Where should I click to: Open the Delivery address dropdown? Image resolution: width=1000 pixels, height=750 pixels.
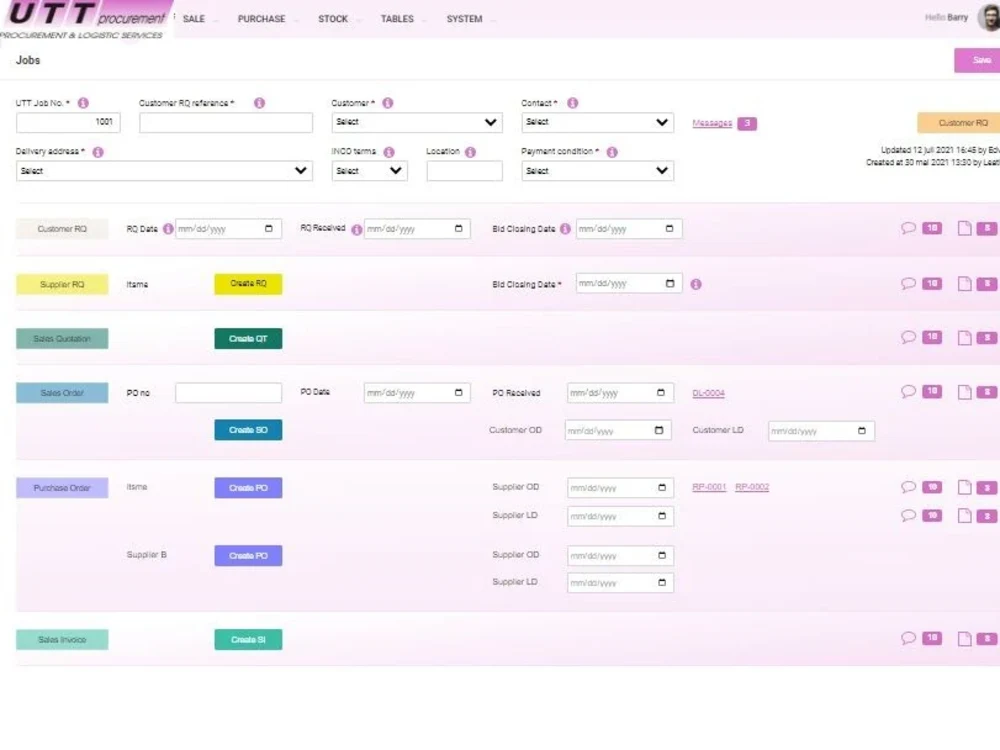click(164, 171)
